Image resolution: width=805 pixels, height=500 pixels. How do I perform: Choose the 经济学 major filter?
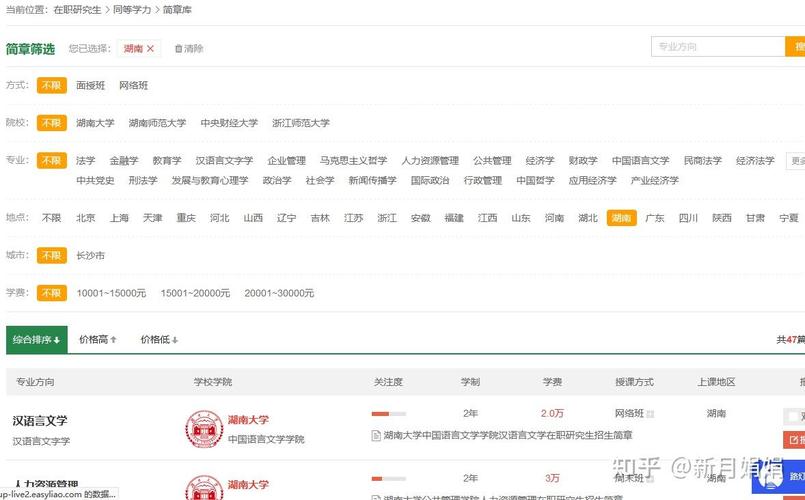(540, 161)
